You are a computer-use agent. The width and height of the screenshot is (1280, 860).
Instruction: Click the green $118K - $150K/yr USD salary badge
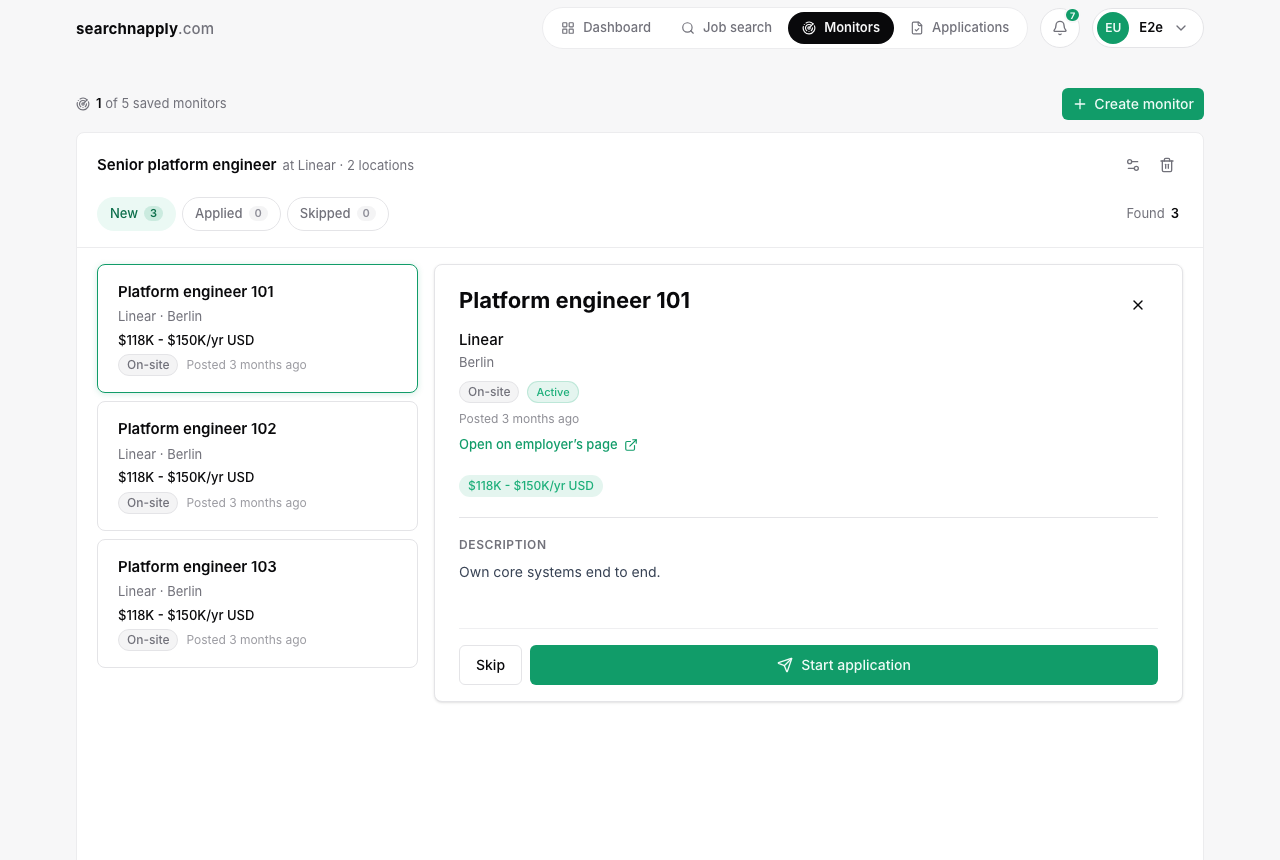coord(531,486)
